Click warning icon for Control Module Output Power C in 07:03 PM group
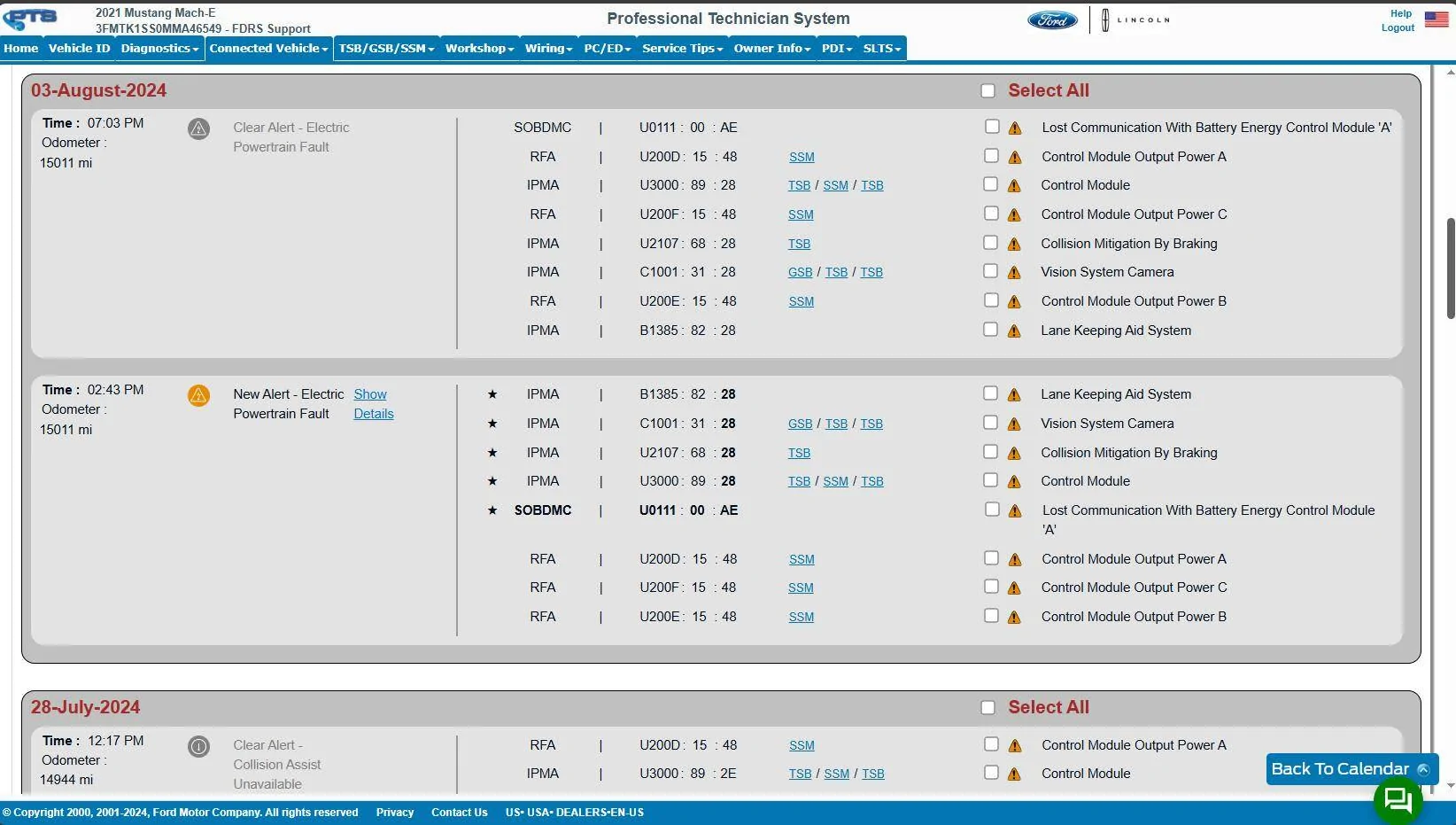1456x825 pixels. [1014, 215]
